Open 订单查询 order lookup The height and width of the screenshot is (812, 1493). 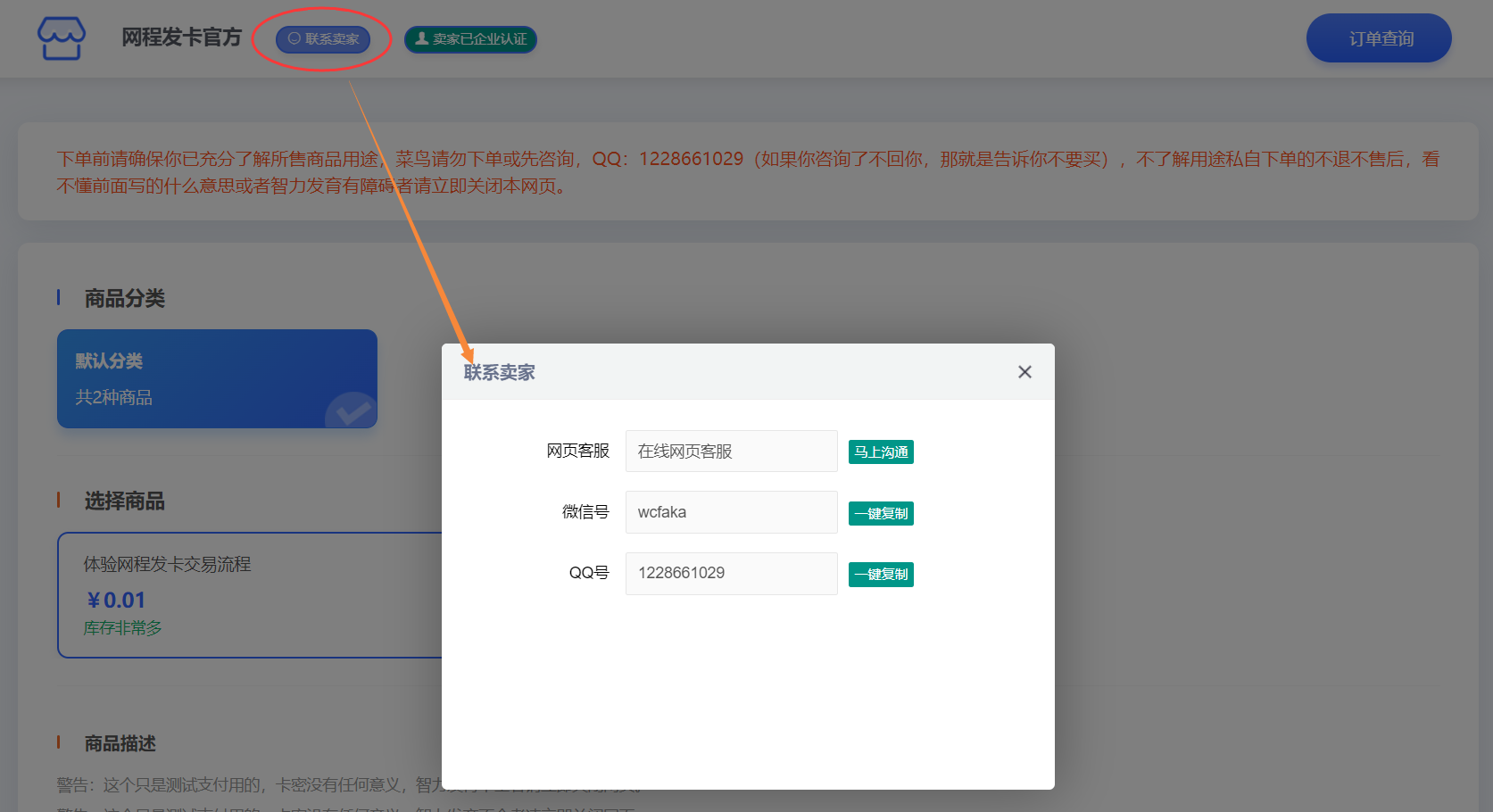[1378, 38]
